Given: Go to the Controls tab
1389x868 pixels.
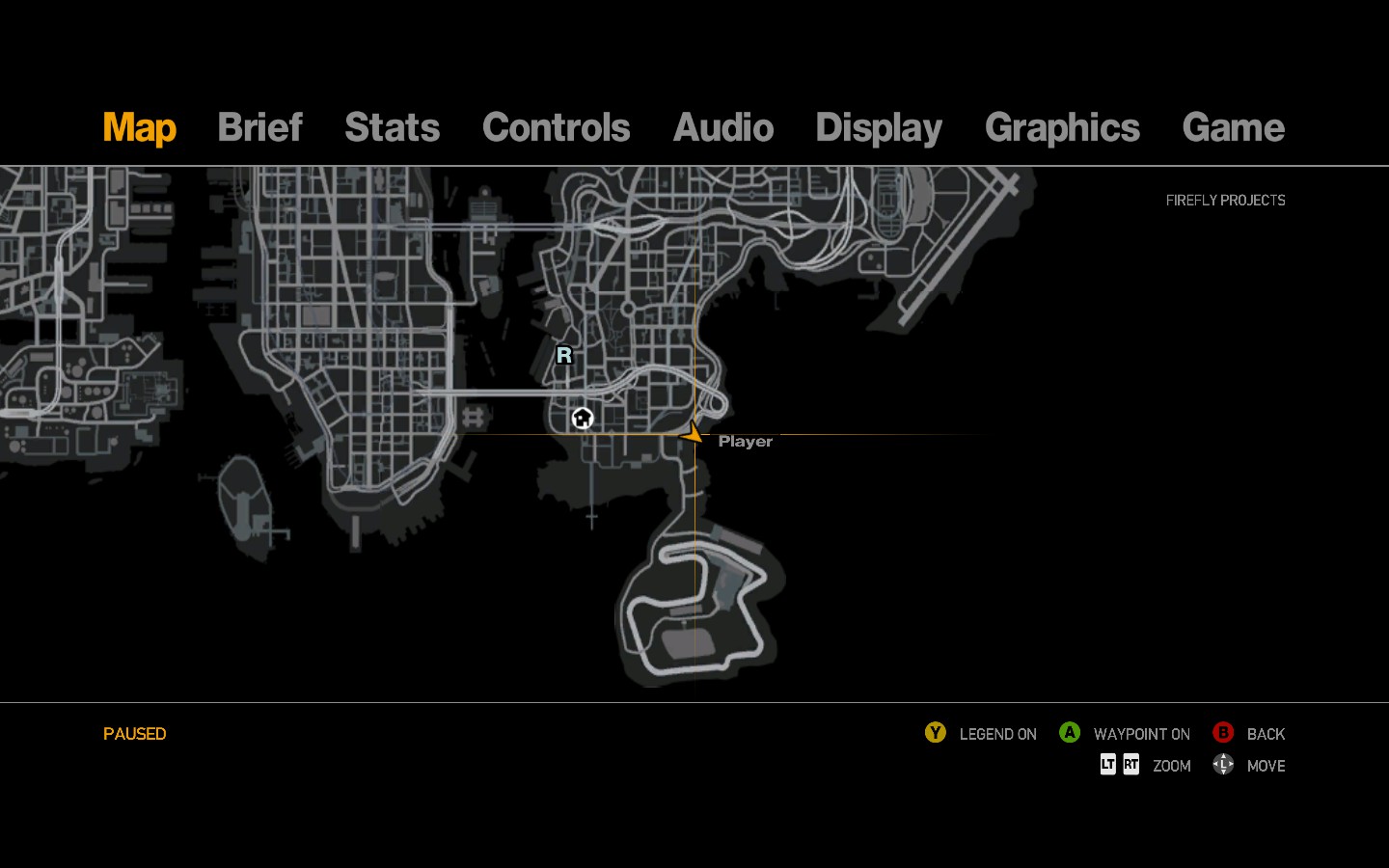Looking at the screenshot, I should click(x=557, y=127).
